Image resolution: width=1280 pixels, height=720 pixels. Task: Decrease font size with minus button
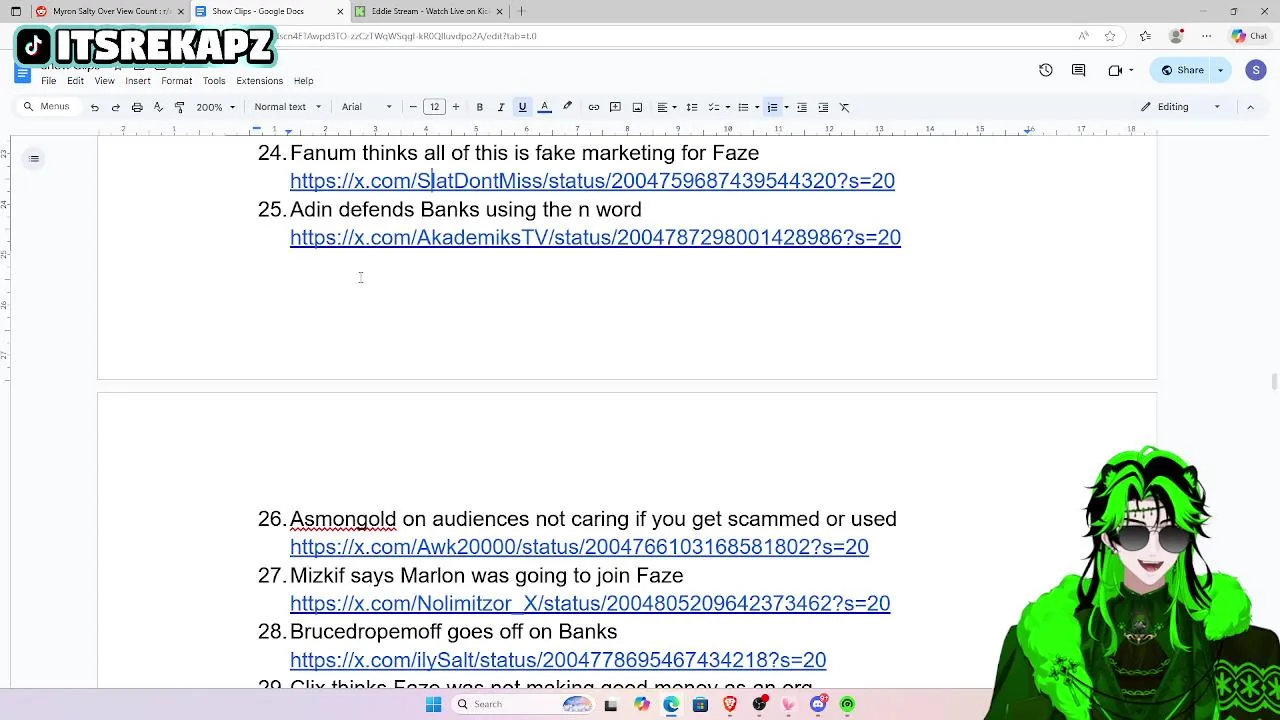click(413, 107)
